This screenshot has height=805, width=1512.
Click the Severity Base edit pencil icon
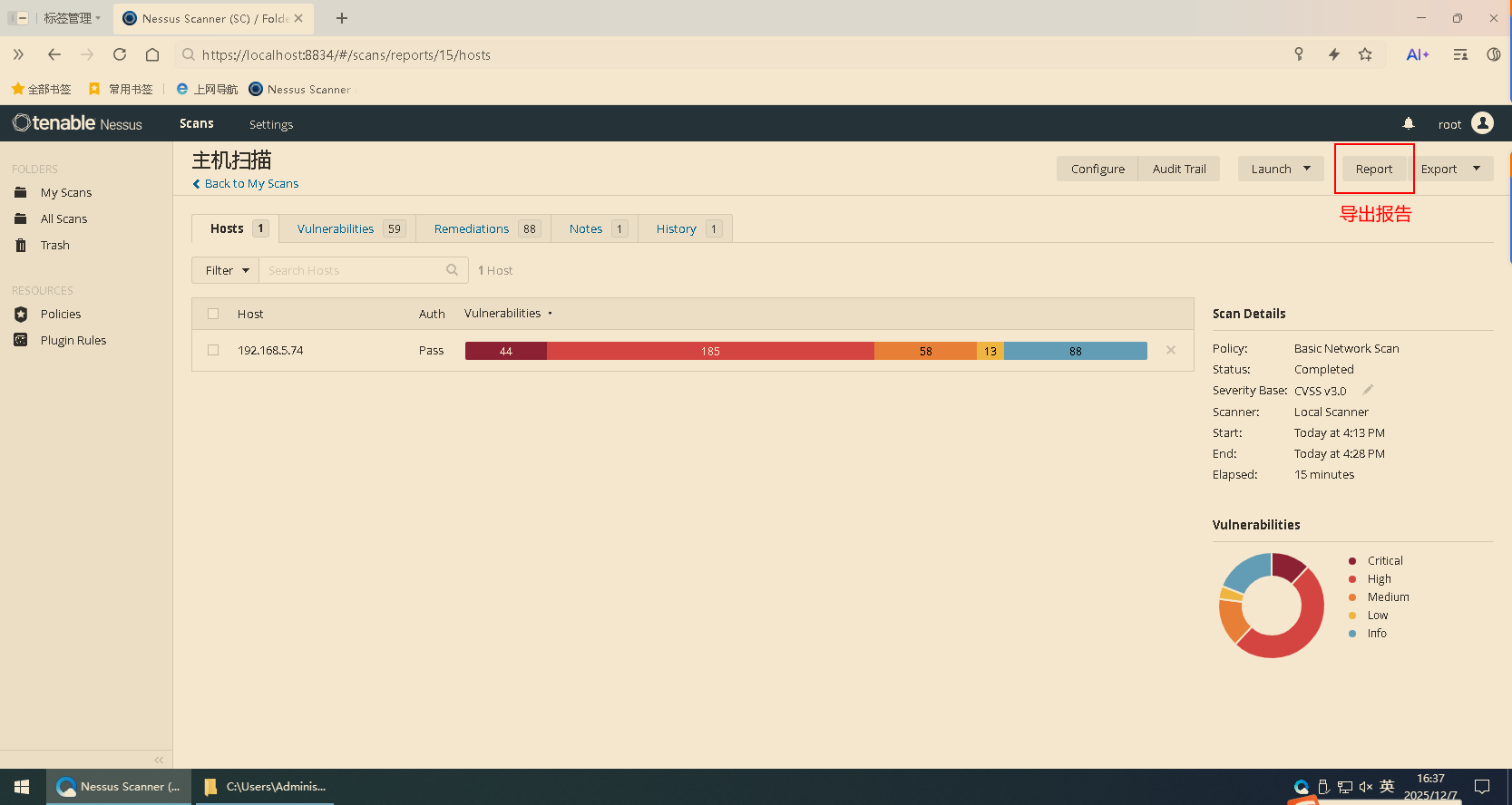click(1368, 390)
